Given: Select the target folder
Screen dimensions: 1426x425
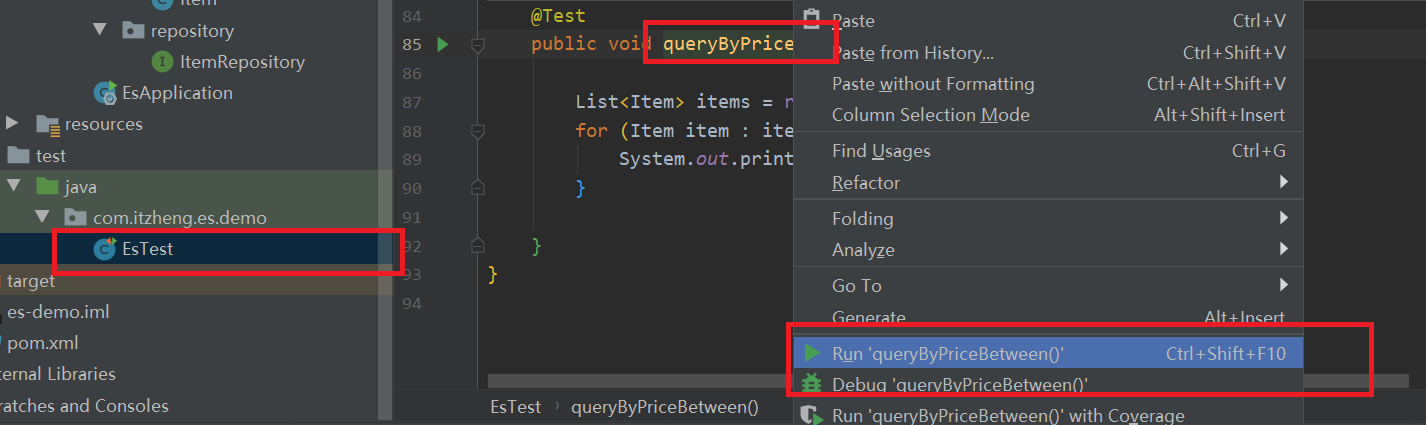Looking at the screenshot, I should [x=31, y=281].
